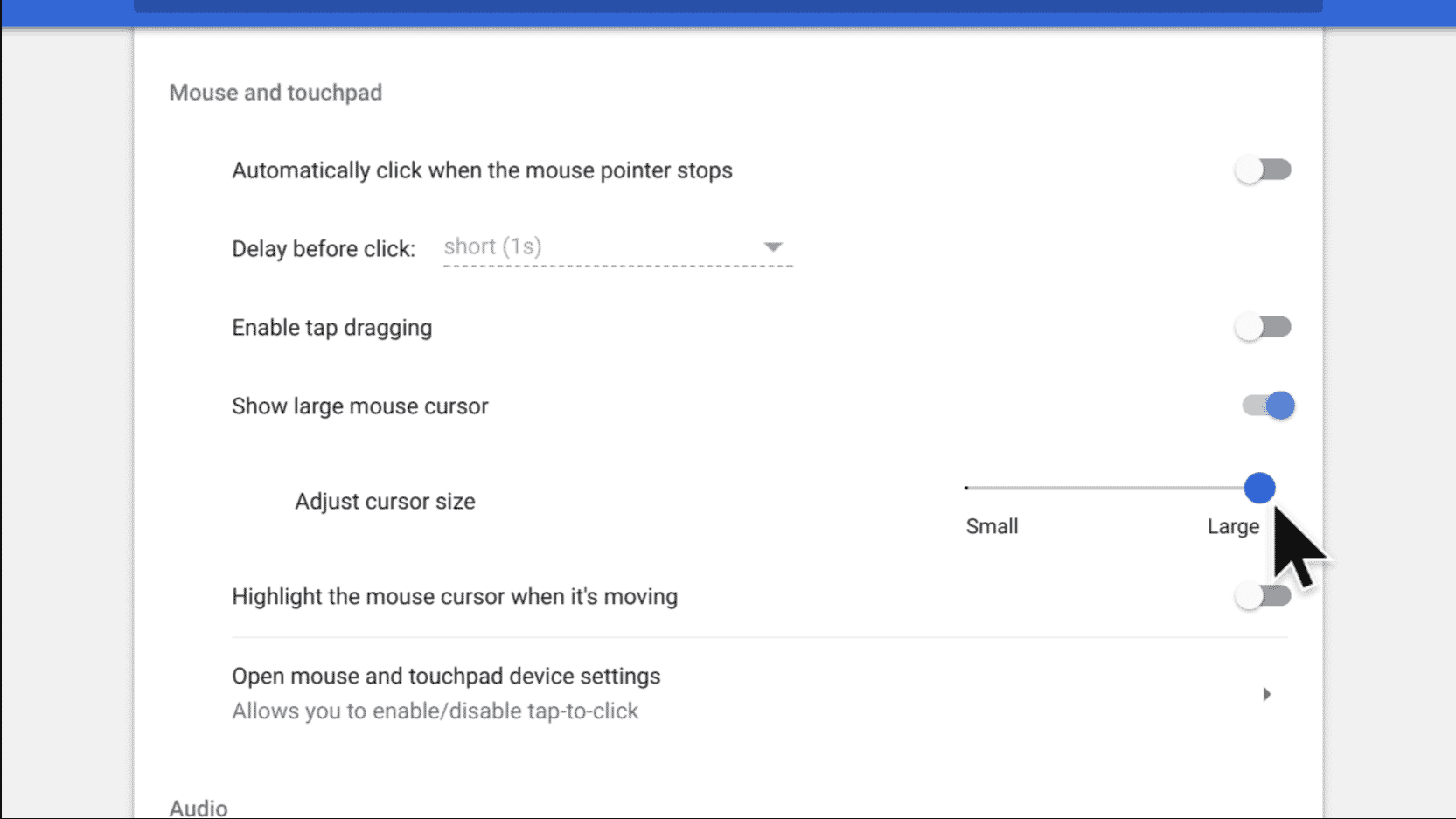Turn on the Enable tap dragging switch

(x=1263, y=327)
